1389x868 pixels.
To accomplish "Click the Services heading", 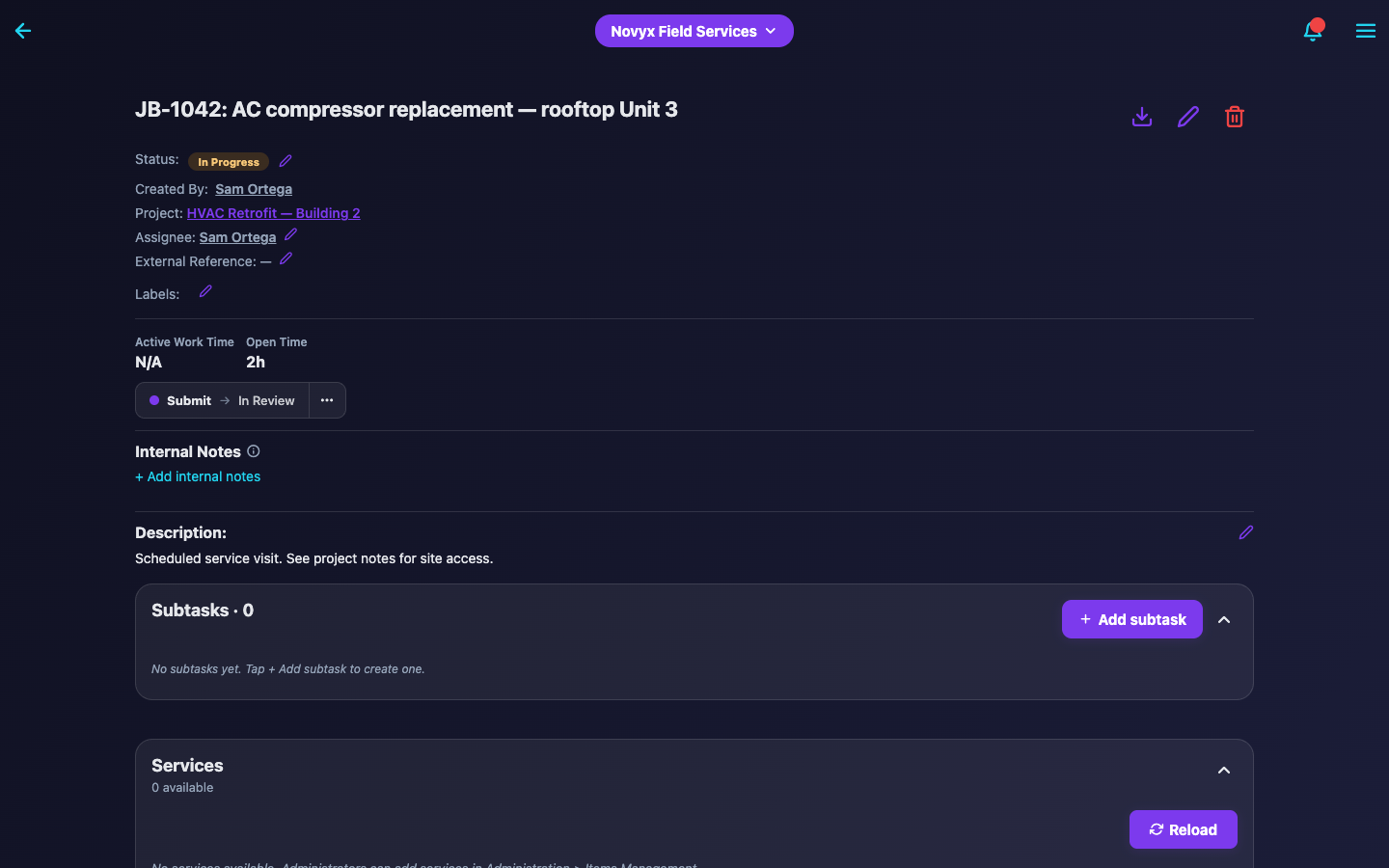I will click(x=187, y=765).
